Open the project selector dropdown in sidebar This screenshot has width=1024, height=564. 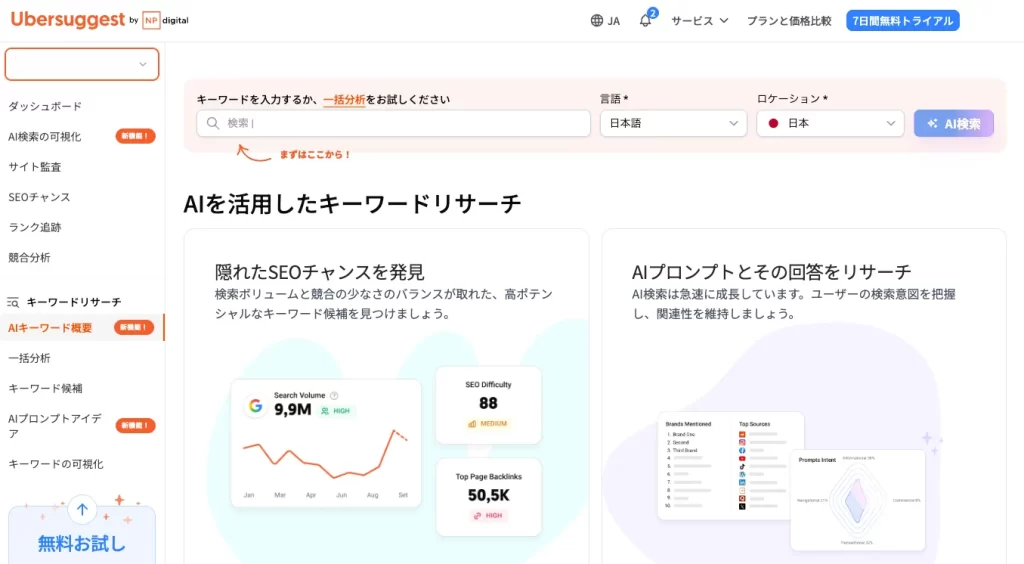click(82, 64)
